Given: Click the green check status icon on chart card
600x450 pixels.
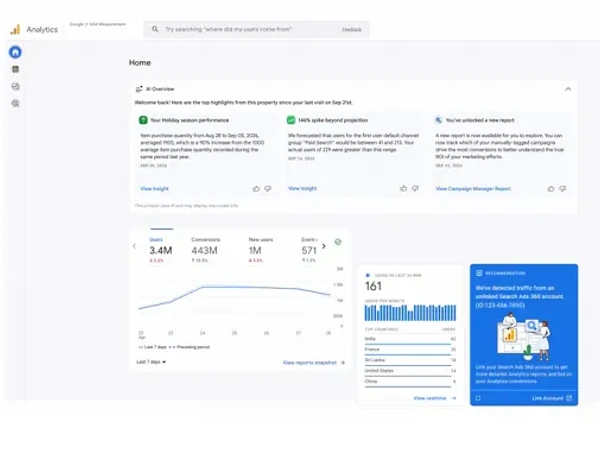Looking at the screenshot, I should (338, 242).
